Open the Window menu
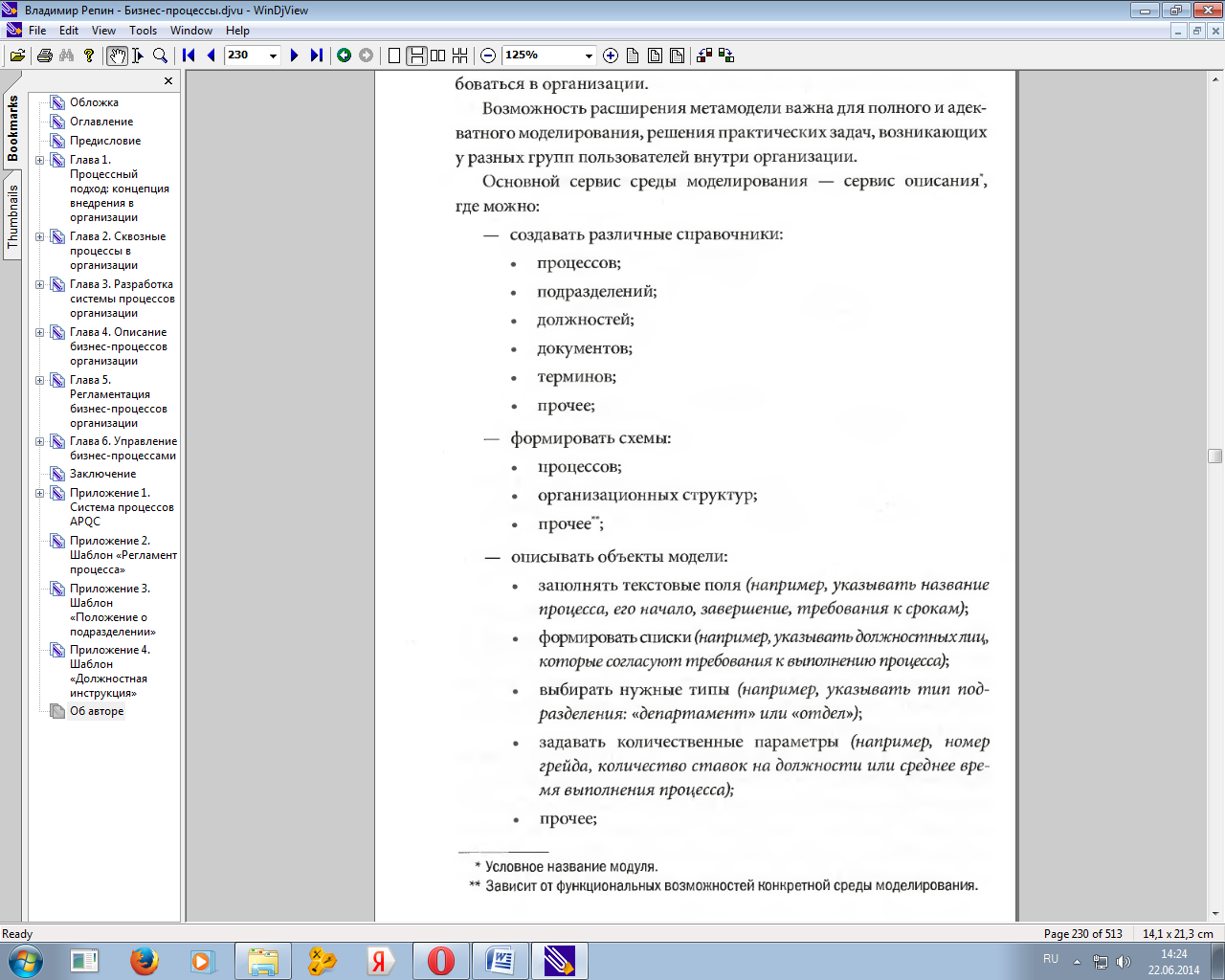The height and width of the screenshot is (980, 1225). pyautogui.click(x=191, y=31)
